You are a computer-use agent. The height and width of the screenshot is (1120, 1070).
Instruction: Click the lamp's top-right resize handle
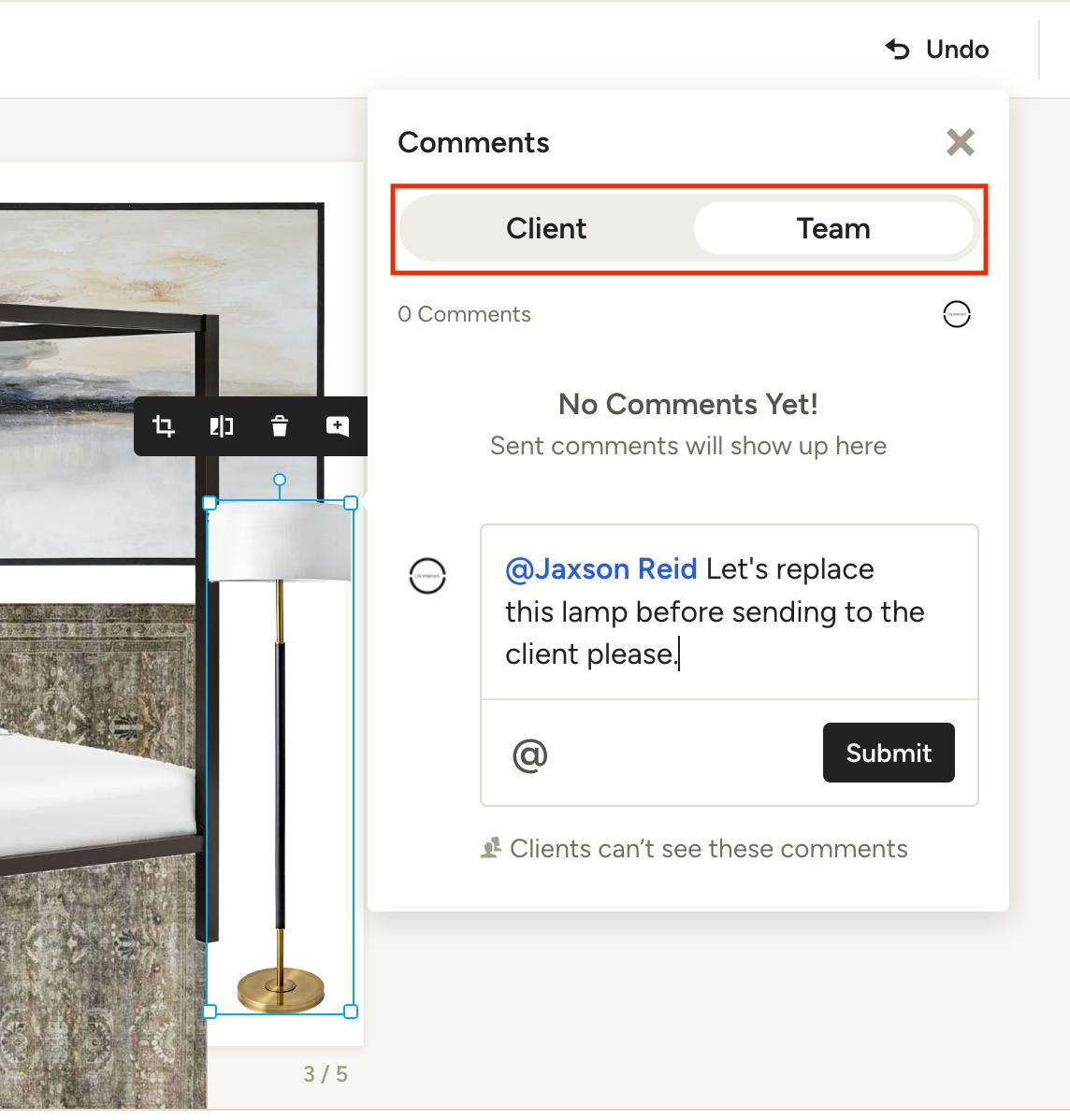351,503
